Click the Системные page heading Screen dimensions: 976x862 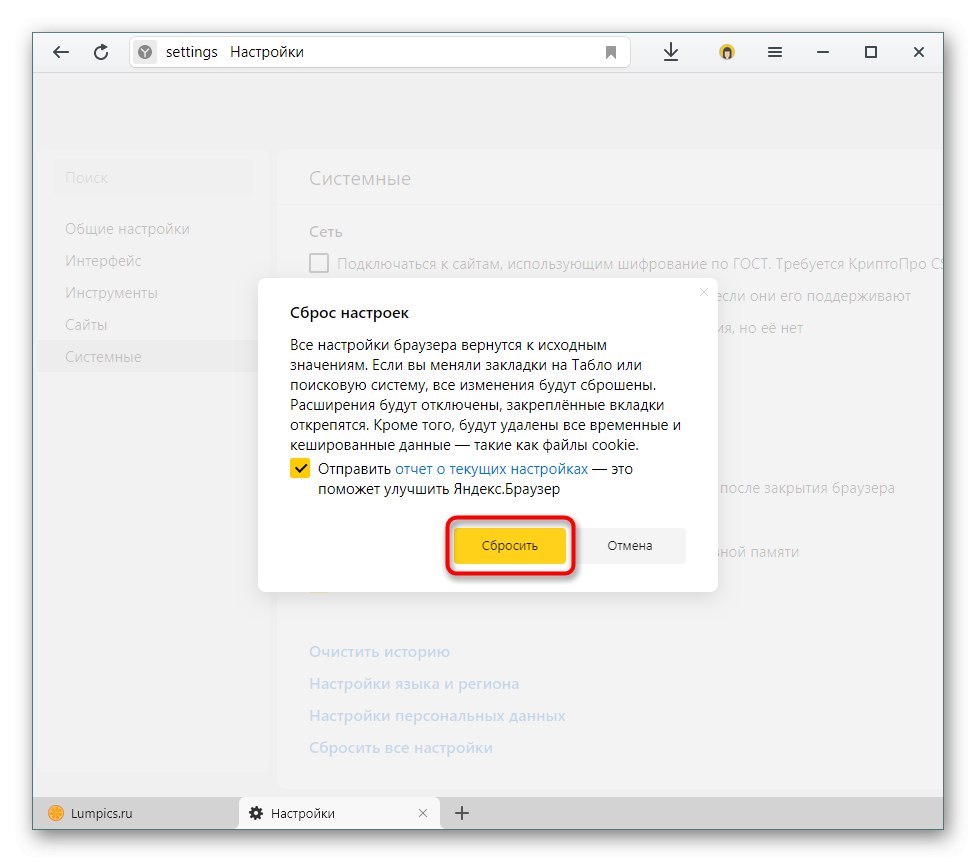tap(360, 179)
